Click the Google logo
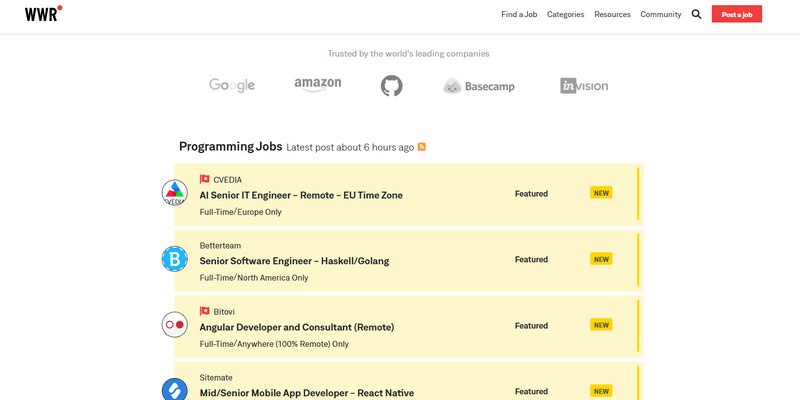Image resolution: width=800 pixels, height=400 pixels. (x=232, y=85)
